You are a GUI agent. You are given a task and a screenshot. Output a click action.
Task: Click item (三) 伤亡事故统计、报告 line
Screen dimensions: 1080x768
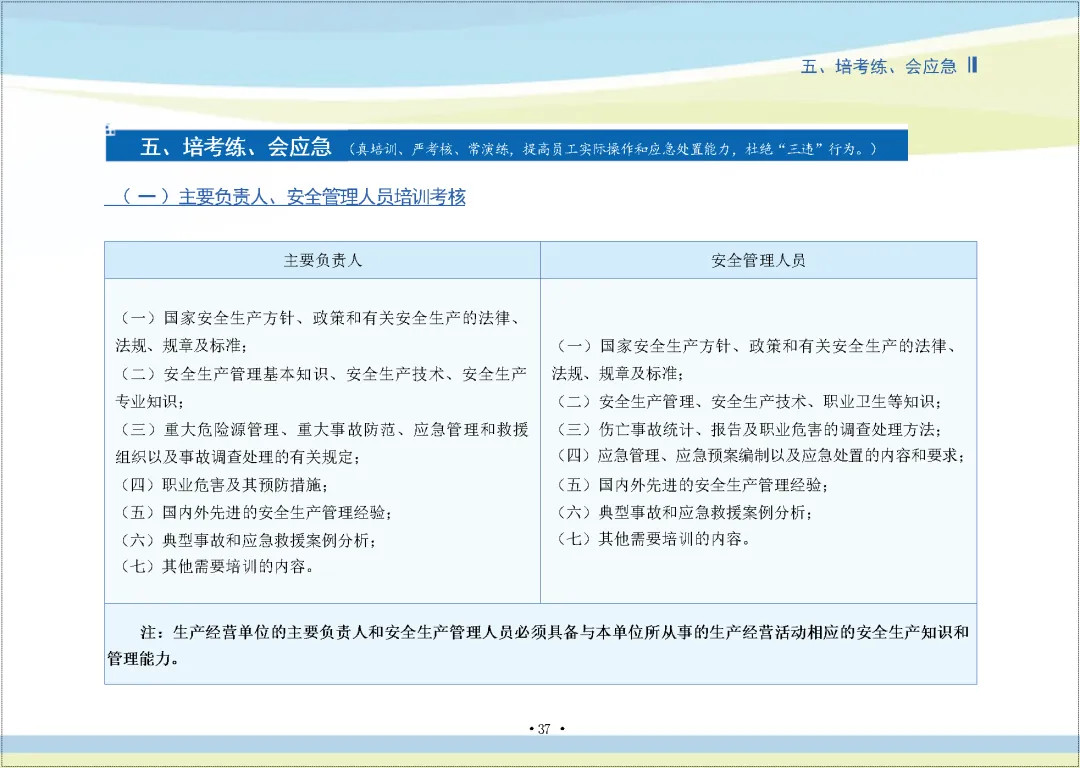(747, 430)
